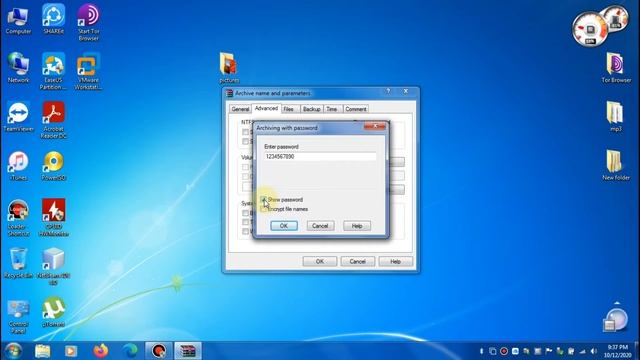Open the volume speaker tray icon

pyautogui.click(x=593, y=351)
